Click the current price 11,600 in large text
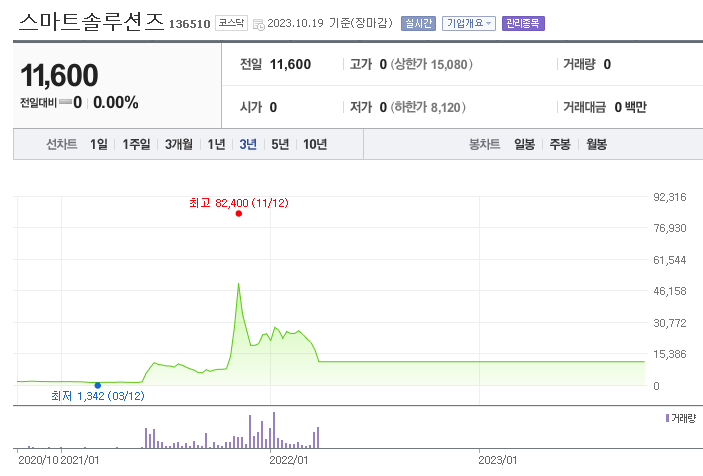 (59, 75)
